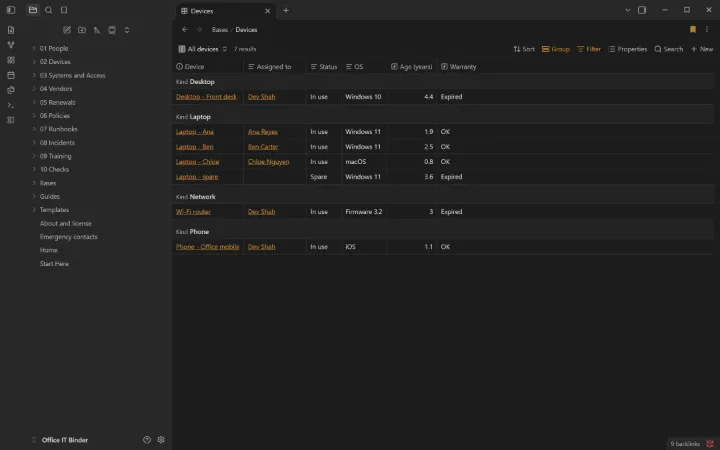Open the bookmarks pane icon
This screenshot has height=450, width=720.
coord(64,10)
